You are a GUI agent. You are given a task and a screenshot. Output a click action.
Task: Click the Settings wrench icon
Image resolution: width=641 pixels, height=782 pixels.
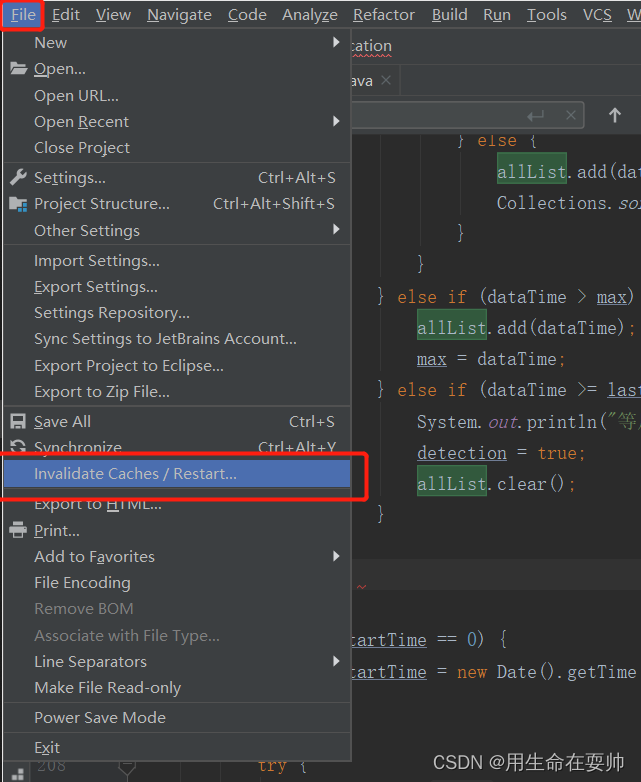coord(18,177)
